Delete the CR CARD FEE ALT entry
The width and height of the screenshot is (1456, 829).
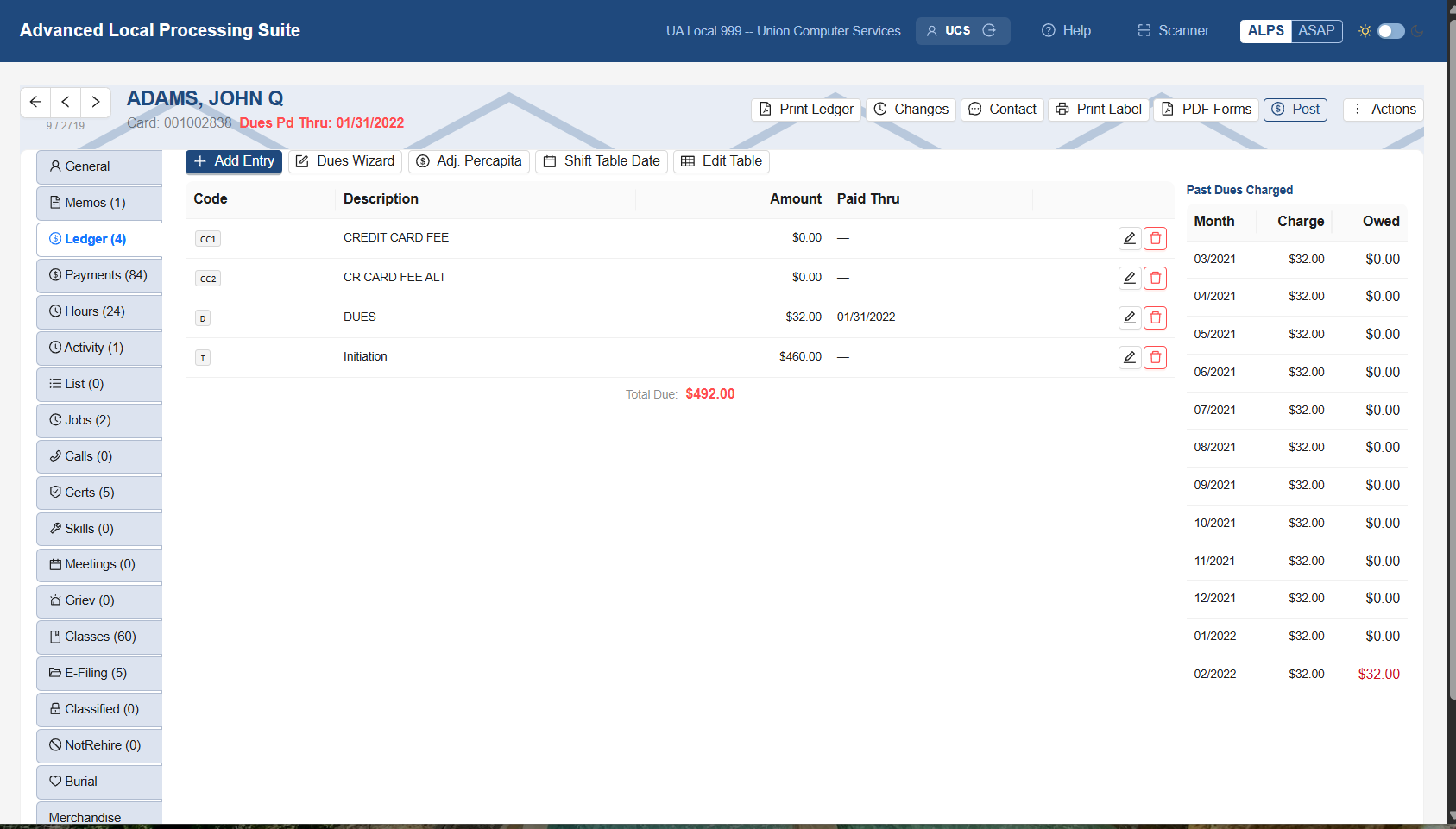(x=1155, y=278)
